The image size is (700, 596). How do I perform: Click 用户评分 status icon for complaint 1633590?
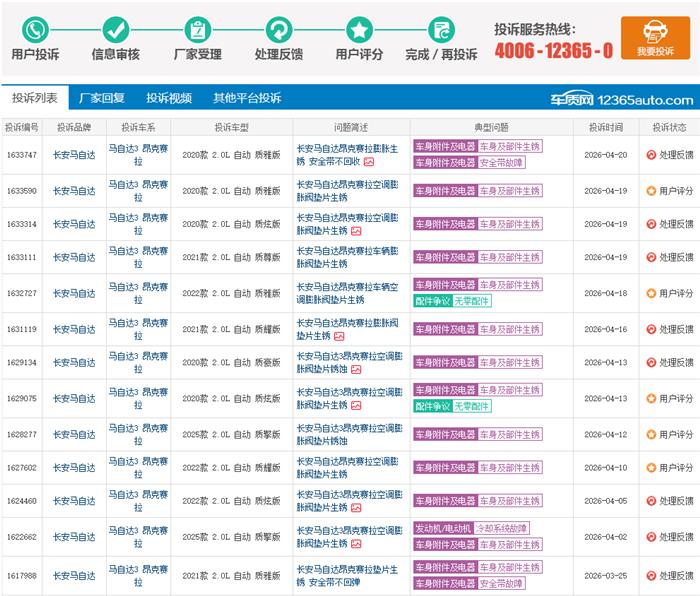pos(651,190)
